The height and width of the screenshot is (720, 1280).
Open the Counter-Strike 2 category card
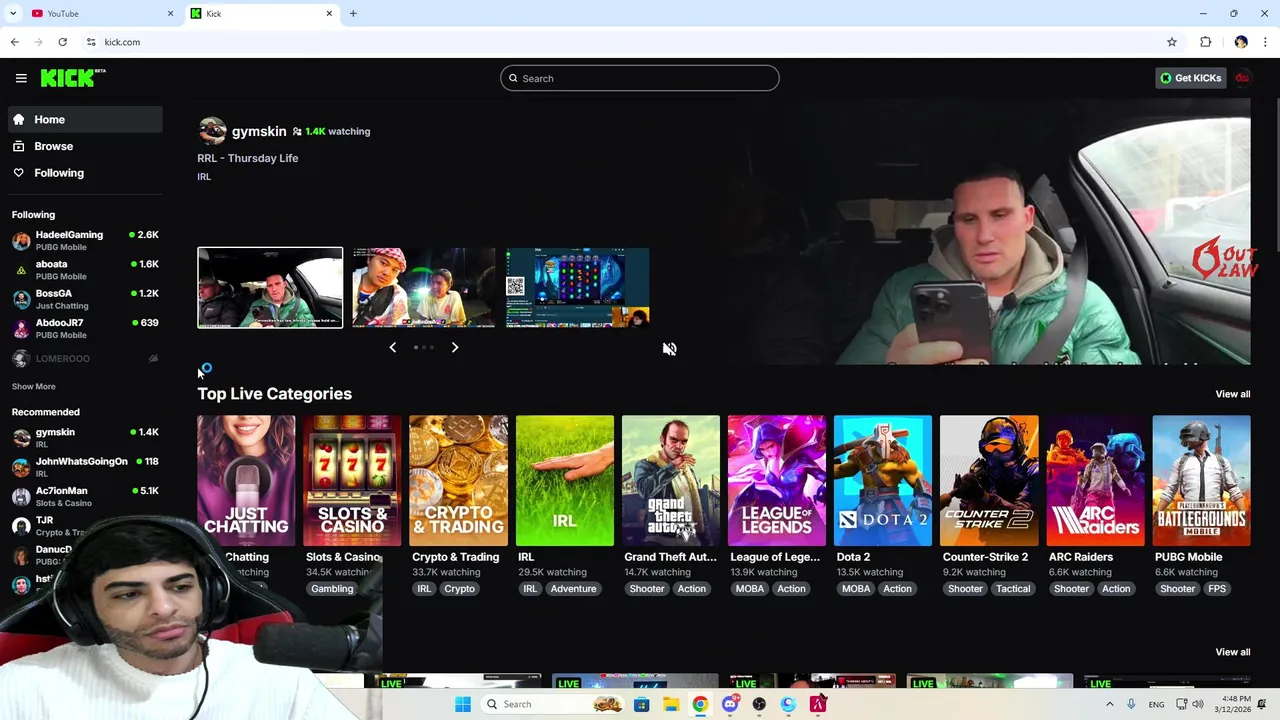(x=988, y=481)
